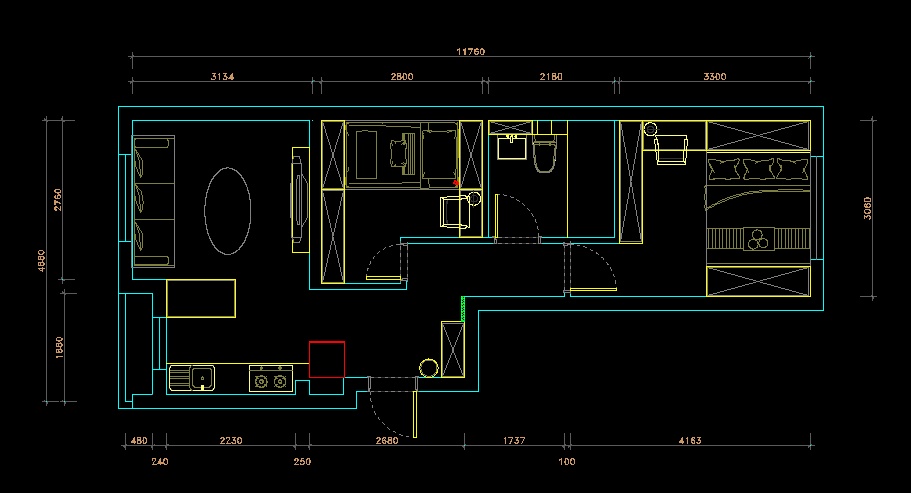The image size is (911, 493).
Task: Click the oval coffee table outline
Action: point(228,211)
